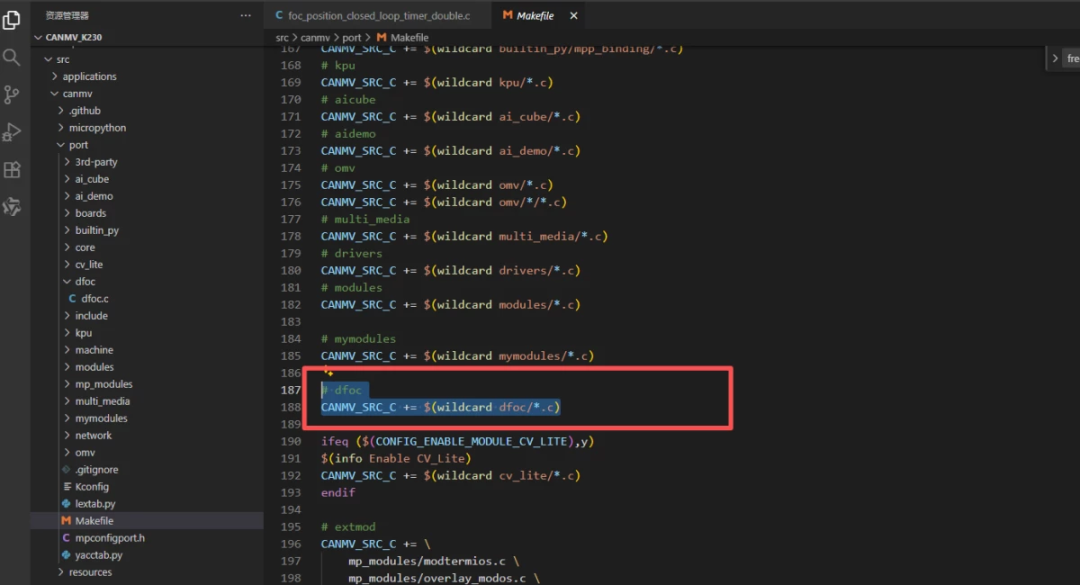1080x585 pixels.
Task: Click the sparkle code action icon at line 186
Action: (327, 372)
